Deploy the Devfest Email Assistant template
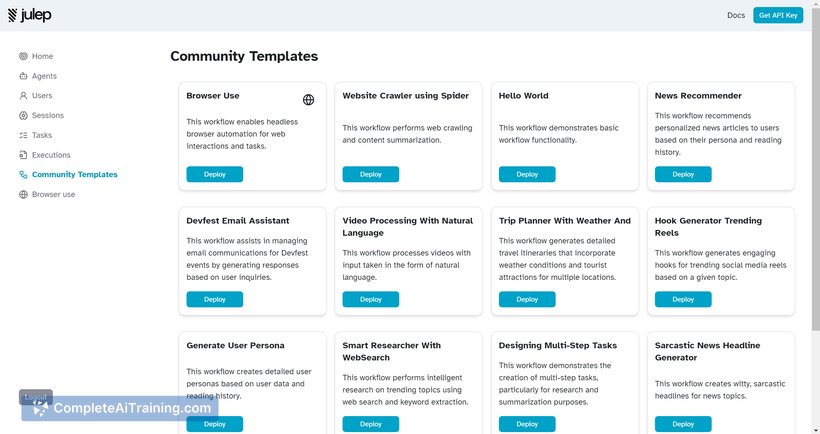This screenshot has height=434, width=820. pos(214,299)
